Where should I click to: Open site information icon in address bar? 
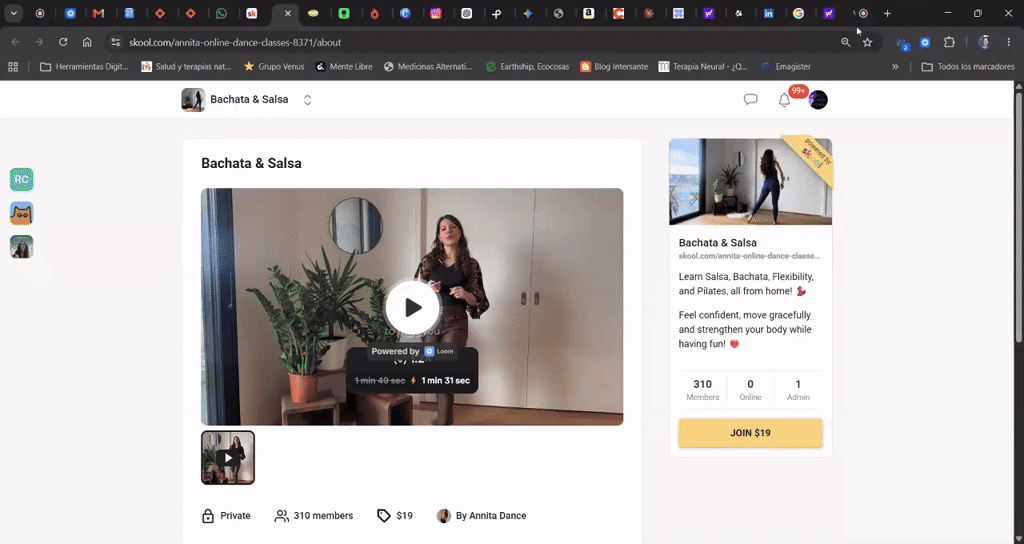coord(116,42)
